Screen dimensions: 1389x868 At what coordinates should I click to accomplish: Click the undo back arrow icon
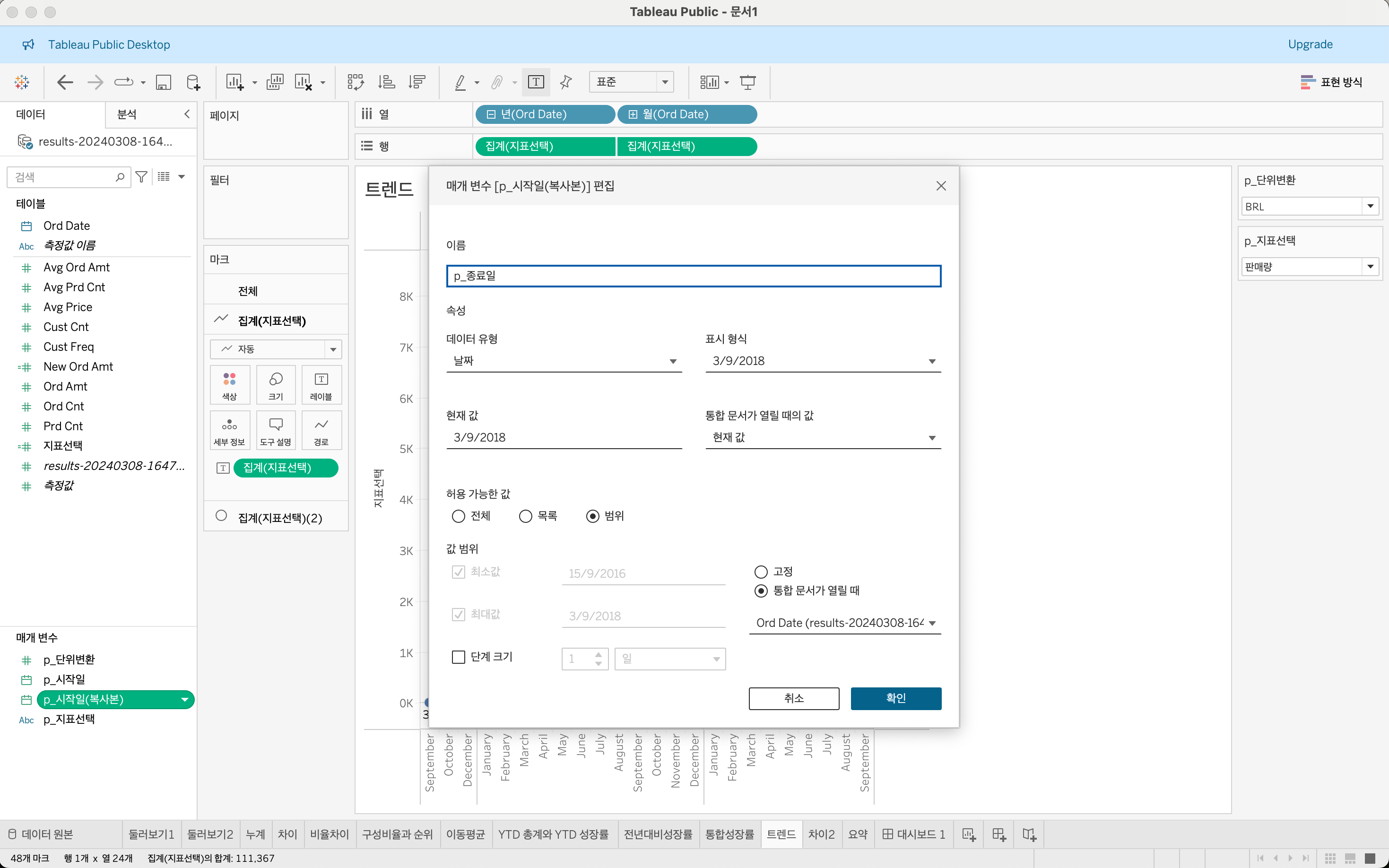[x=65, y=82]
